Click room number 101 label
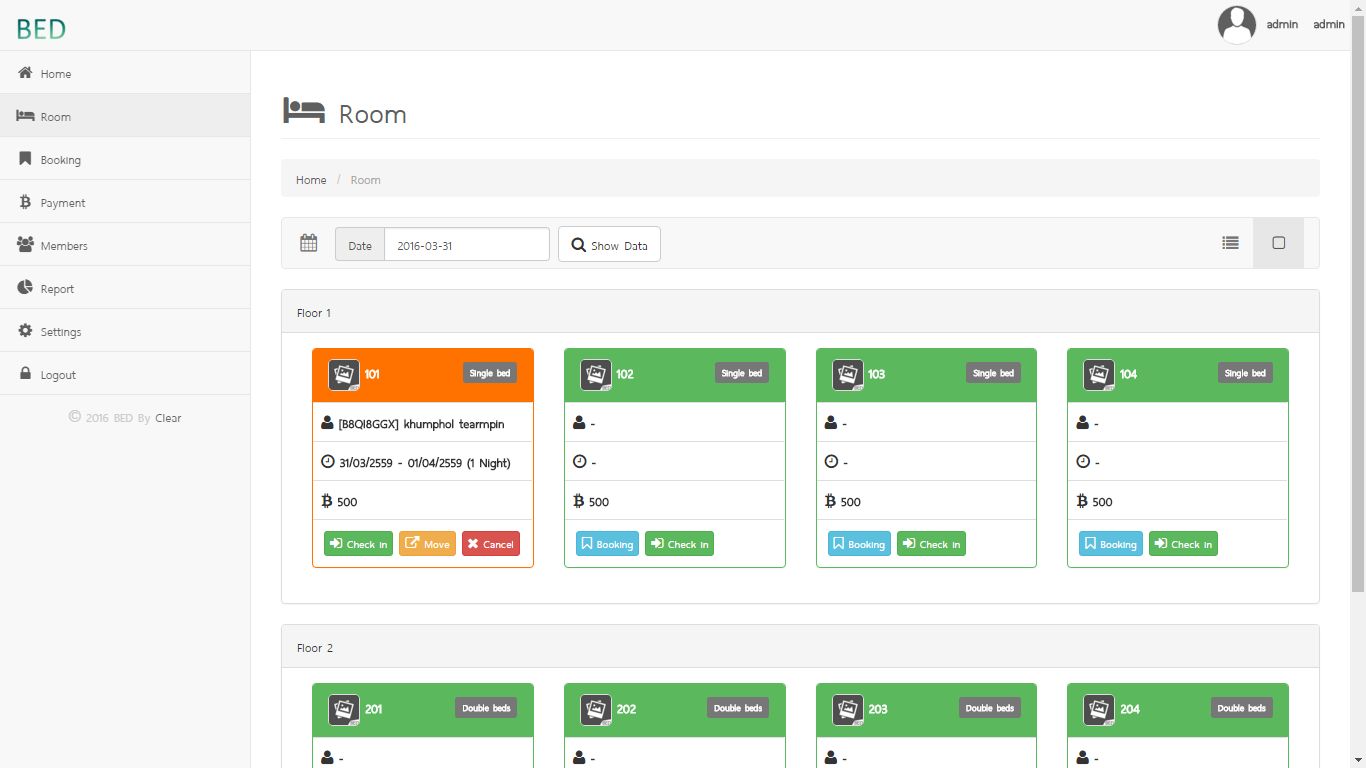The width and height of the screenshot is (1366, 768). pos(372,374)
